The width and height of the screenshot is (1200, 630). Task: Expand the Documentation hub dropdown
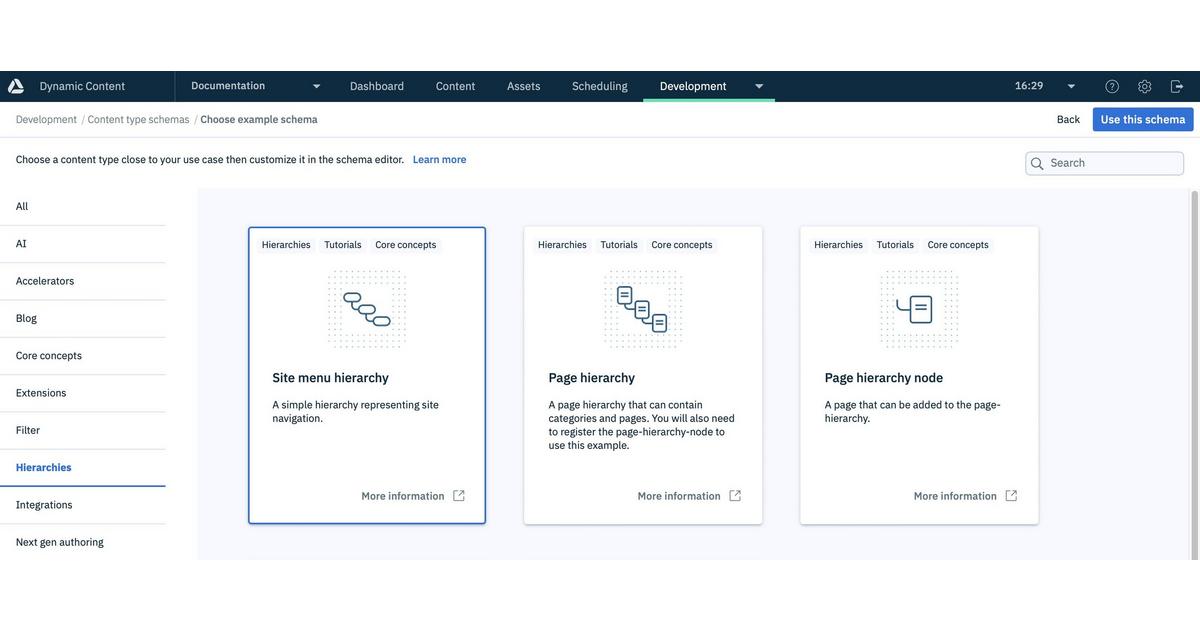pyautogui.click(x=316, y=86)
